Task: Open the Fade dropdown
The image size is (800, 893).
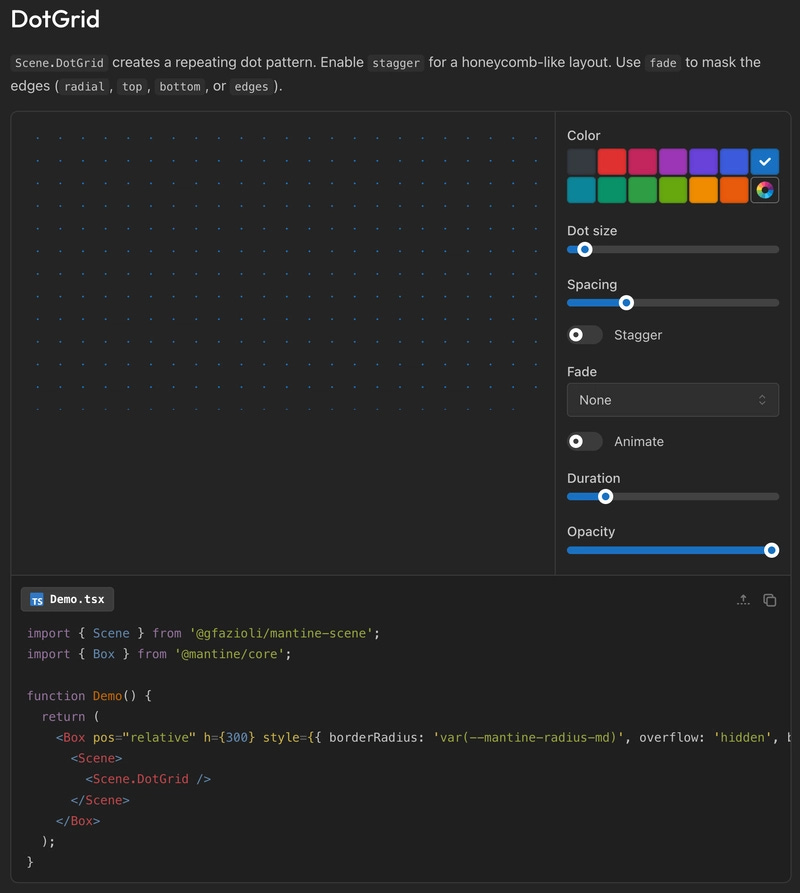Action: [672, 399]
